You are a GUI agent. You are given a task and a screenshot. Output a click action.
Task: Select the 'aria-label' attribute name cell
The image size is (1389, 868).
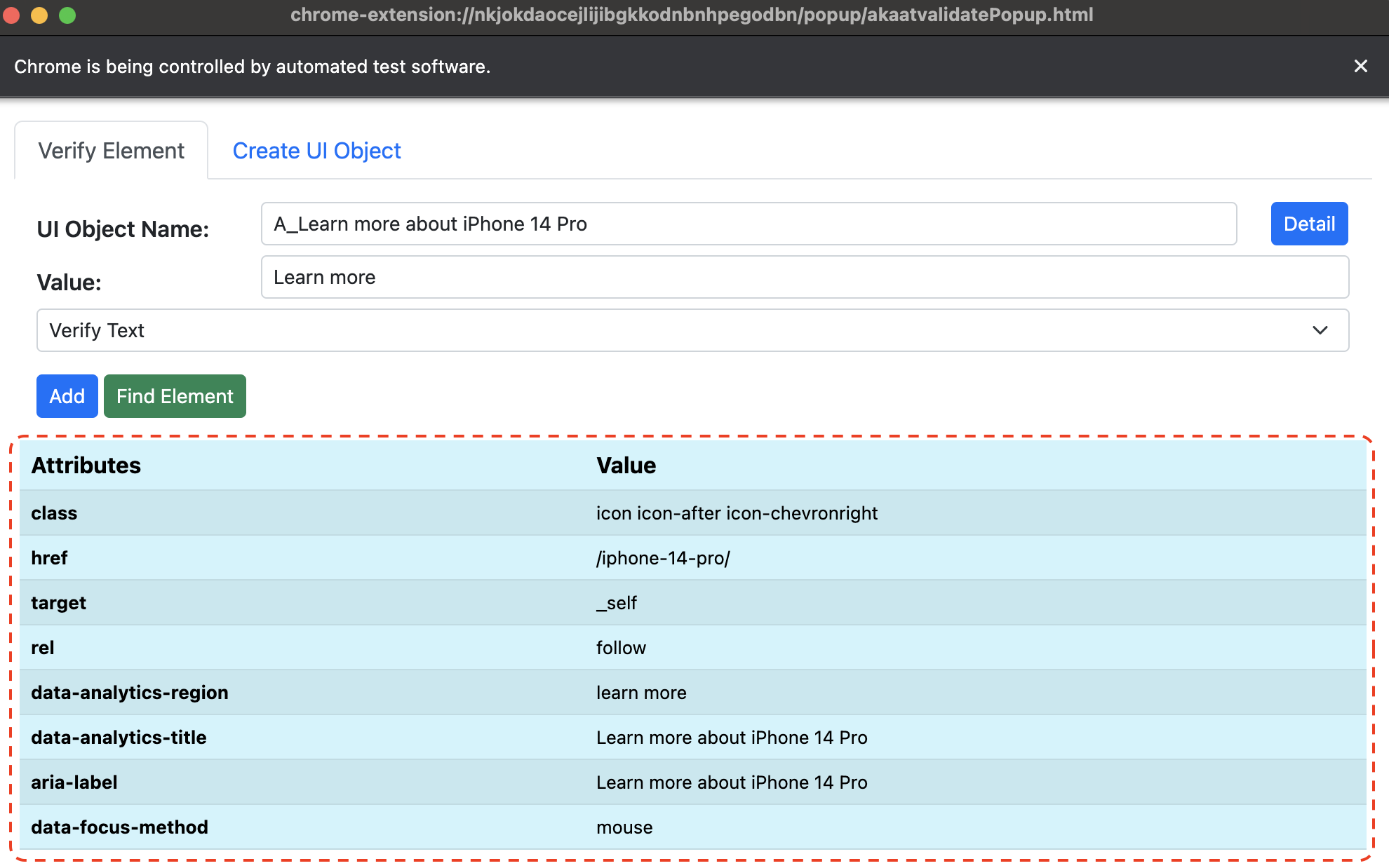[302, 782]
